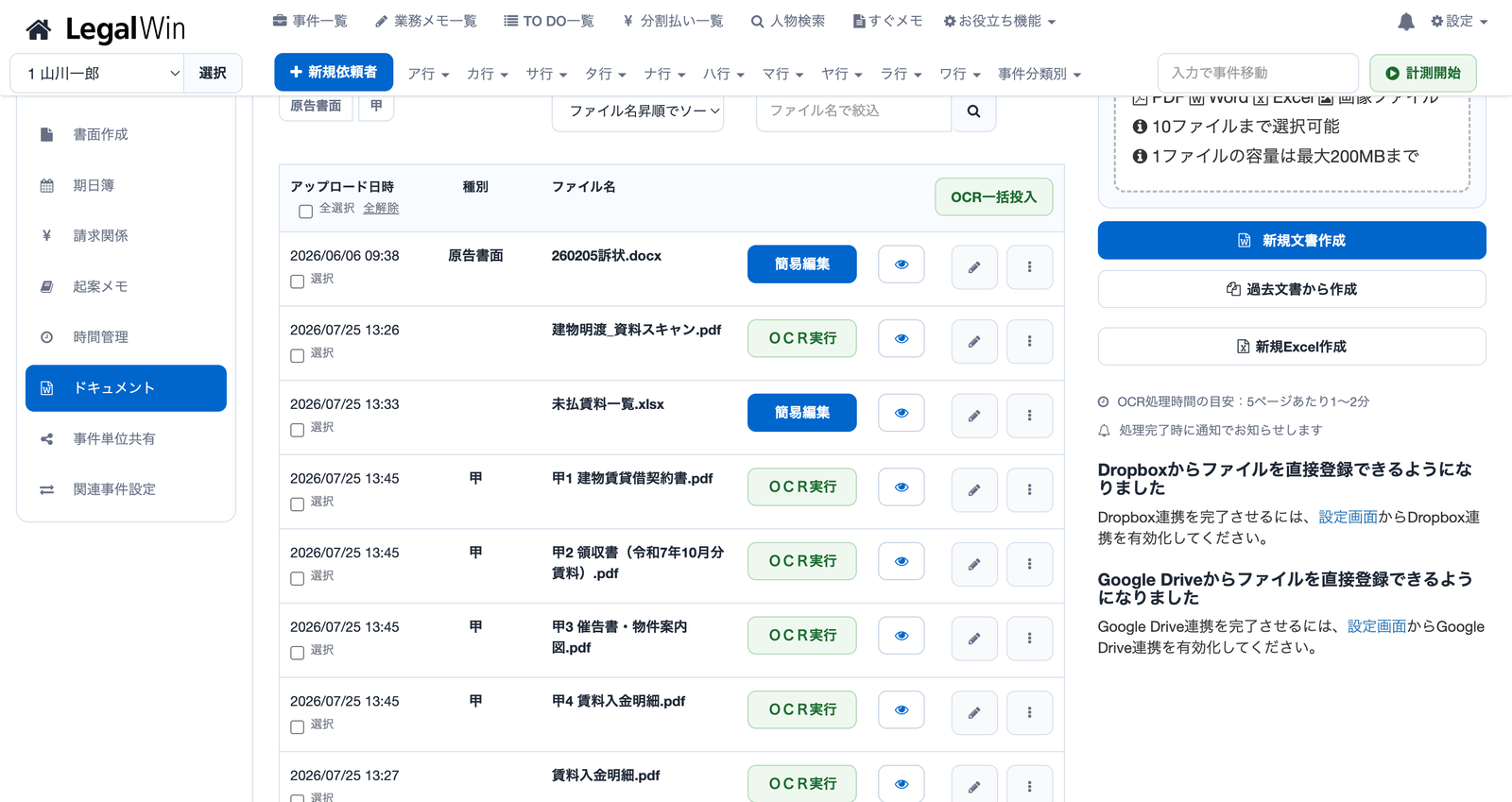Preview 甲3 催告書 pdf with eye icon
1512x802 pixels.
[x=902, y=636]
